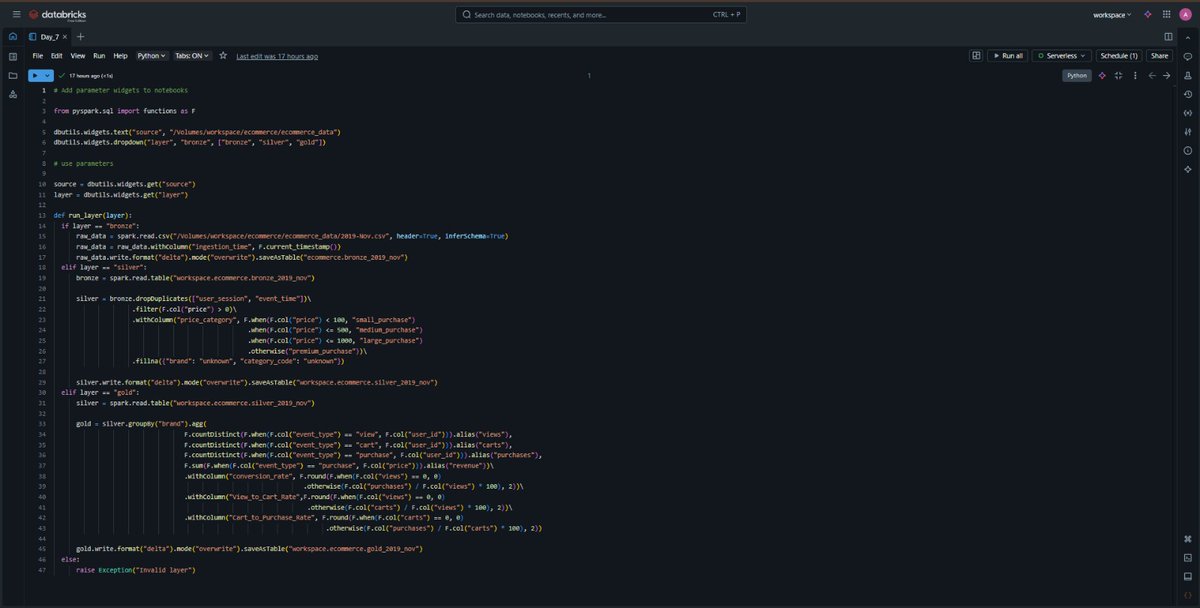Add a new tab with plus icon
This screenshot has width=1200, height=608.
pyautogui.click(x=81, y=36)
